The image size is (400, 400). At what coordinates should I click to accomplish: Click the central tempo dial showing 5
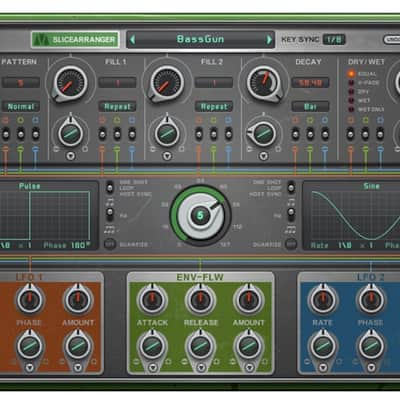pyautogui.click(x=200, y=215)
